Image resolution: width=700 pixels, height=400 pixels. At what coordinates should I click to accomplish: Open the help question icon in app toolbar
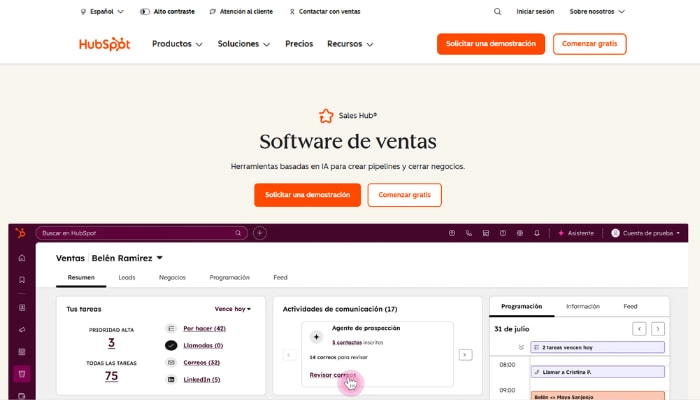[503, 233]
